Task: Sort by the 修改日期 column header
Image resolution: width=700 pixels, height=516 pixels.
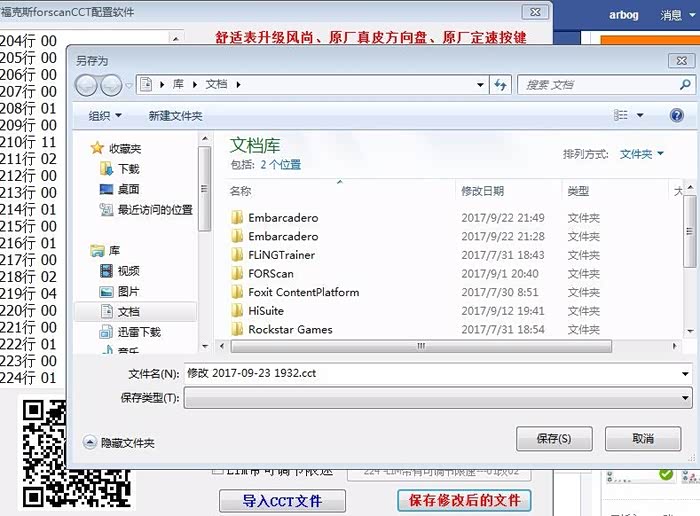Action: click(483, 191)
